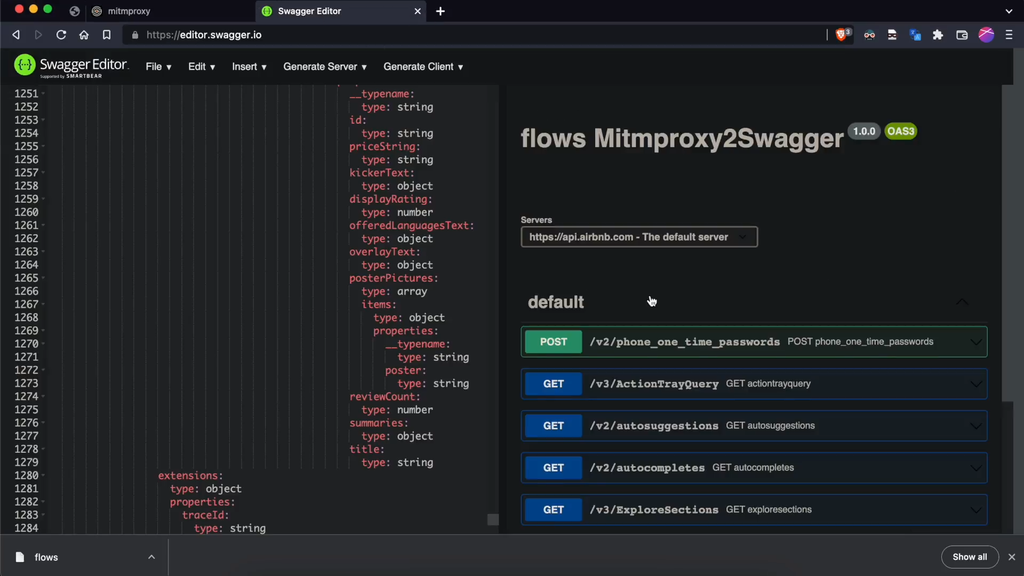Click the home icon in browser toolbar
The image size is (1024, 576).
(x=84, y=34)
